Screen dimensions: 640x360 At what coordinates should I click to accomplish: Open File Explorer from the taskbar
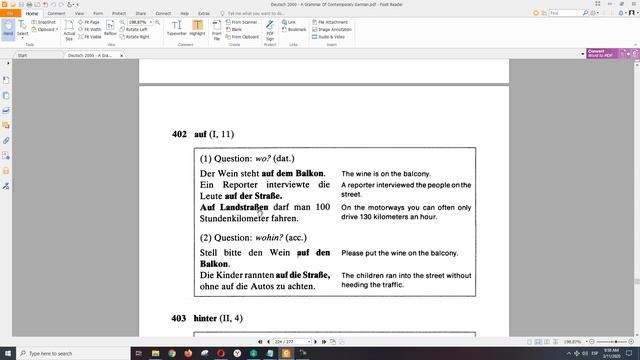(156, 353)
